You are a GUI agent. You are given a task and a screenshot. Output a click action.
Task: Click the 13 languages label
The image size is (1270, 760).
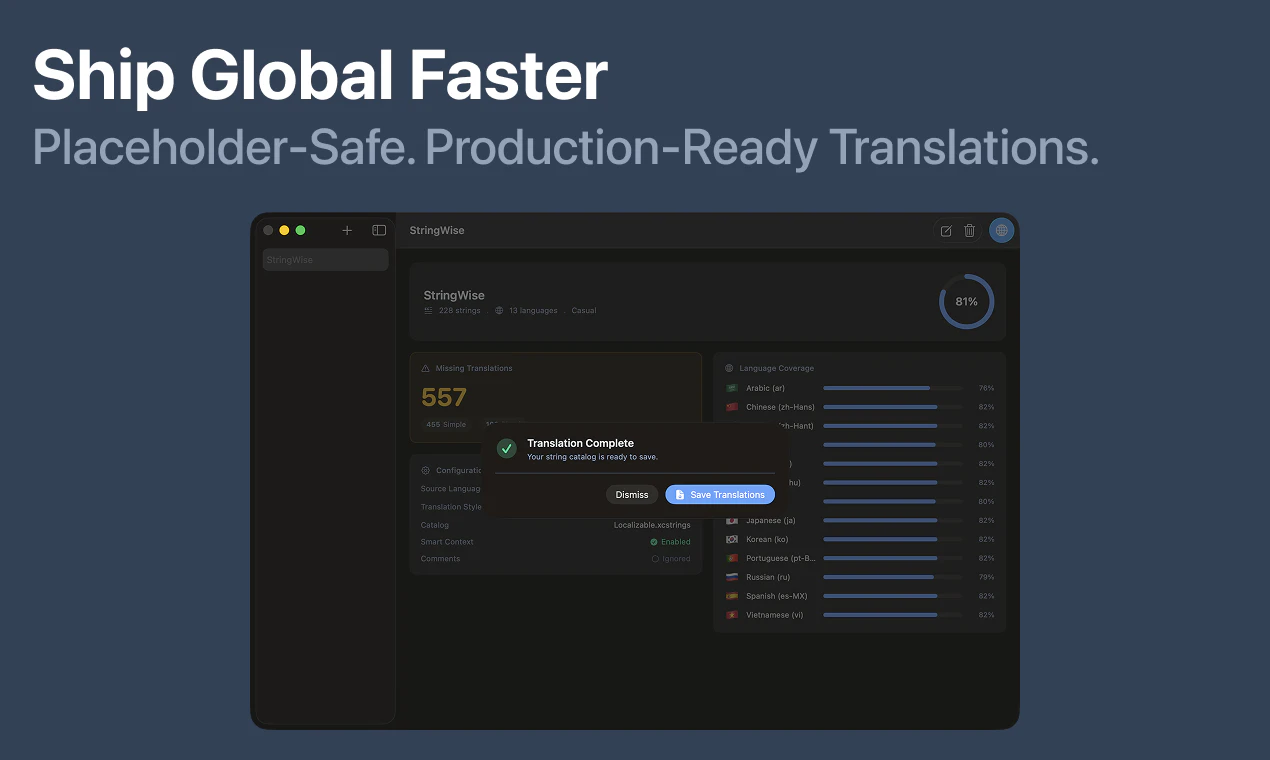[x=533, y=311]
